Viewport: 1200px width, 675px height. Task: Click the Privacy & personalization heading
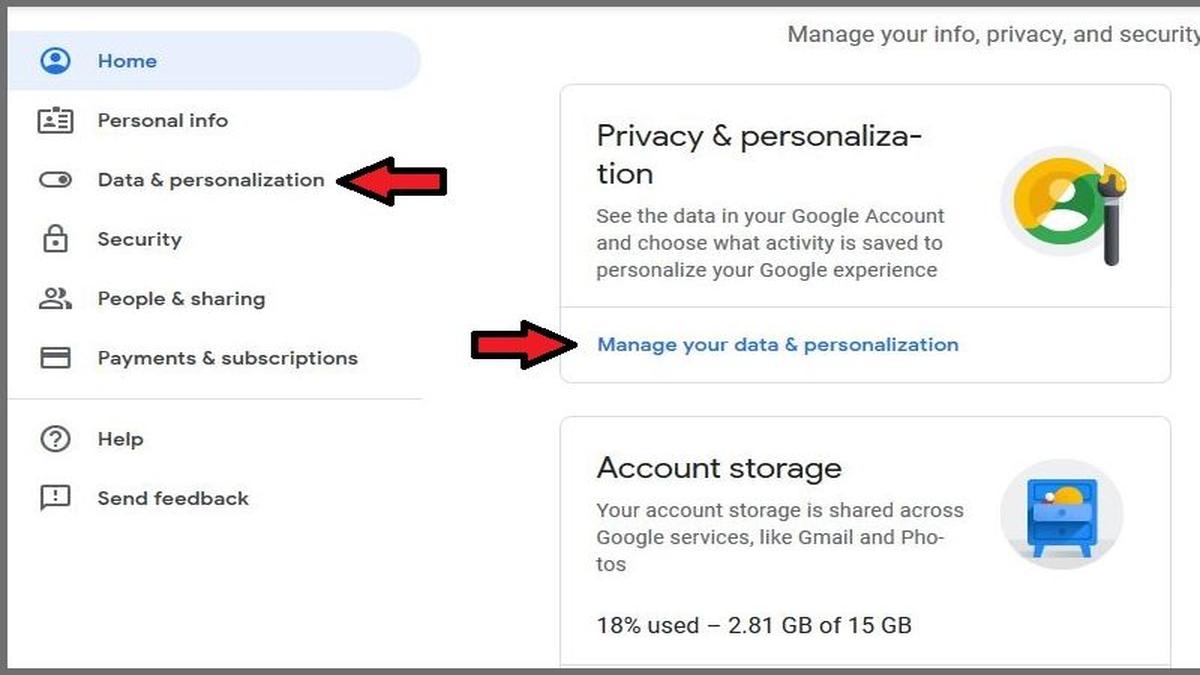762,155
